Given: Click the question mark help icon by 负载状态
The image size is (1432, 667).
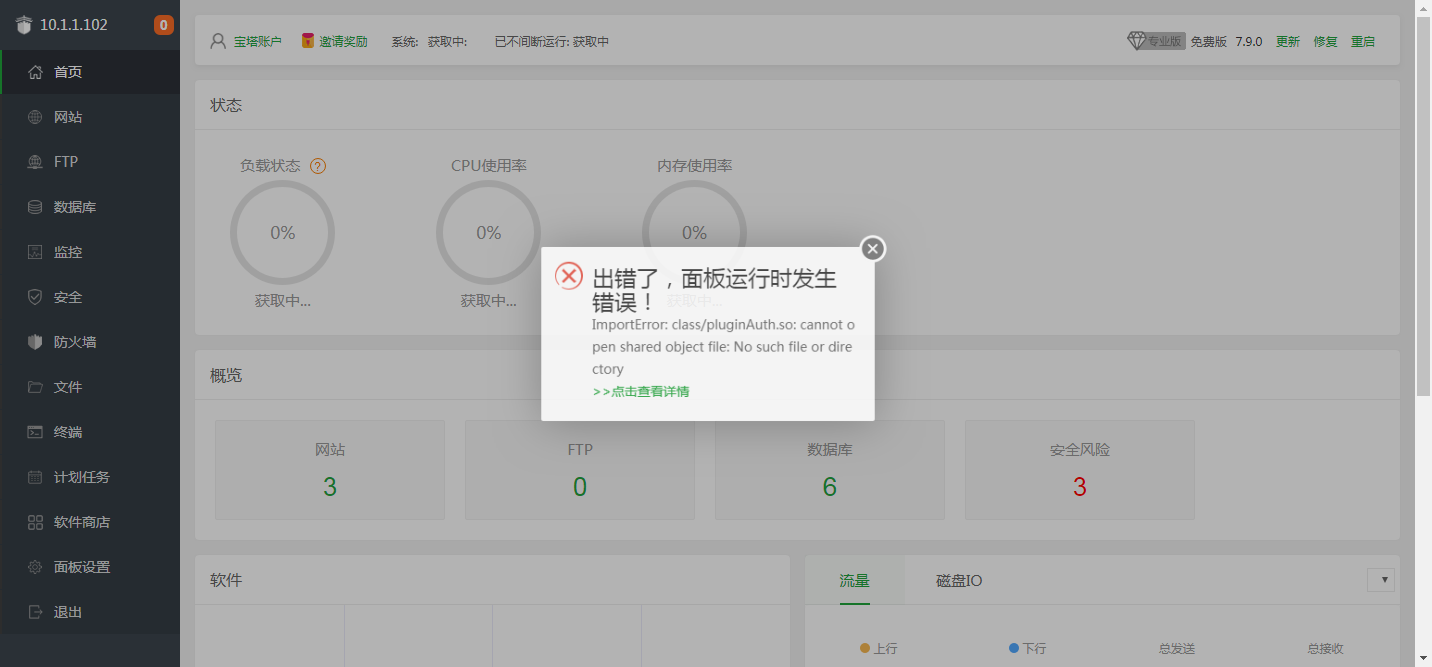Looking at the screenshot, I should click(x=318, y=166).
